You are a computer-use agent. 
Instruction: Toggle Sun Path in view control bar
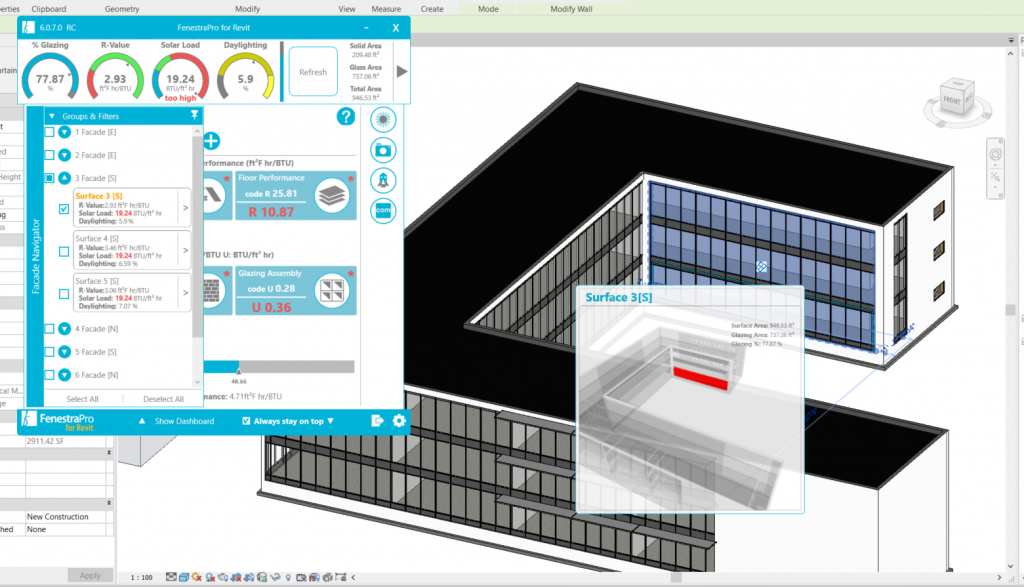click(197, 577)
